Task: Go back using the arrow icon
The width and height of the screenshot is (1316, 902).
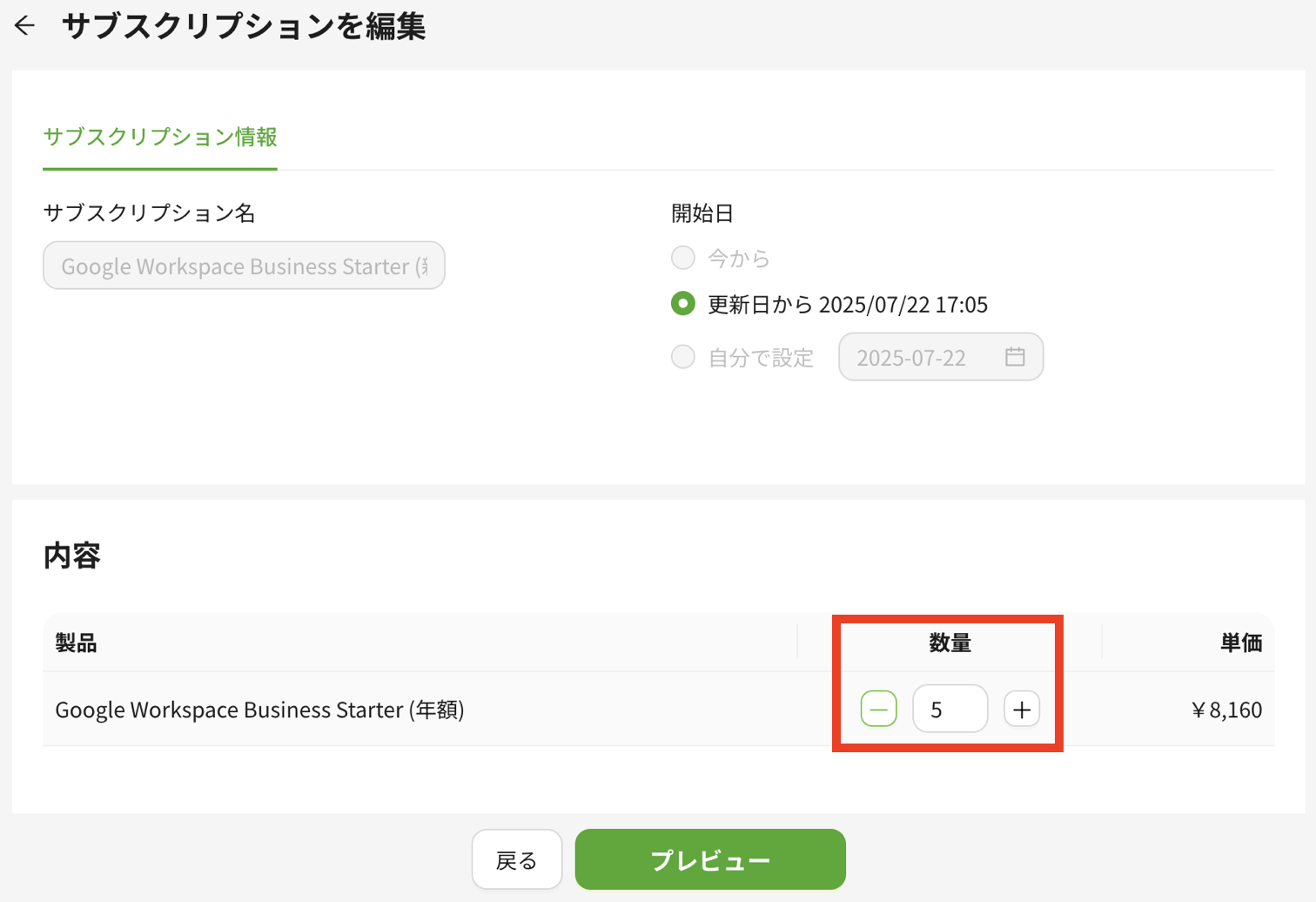Action: coord(24,26)
